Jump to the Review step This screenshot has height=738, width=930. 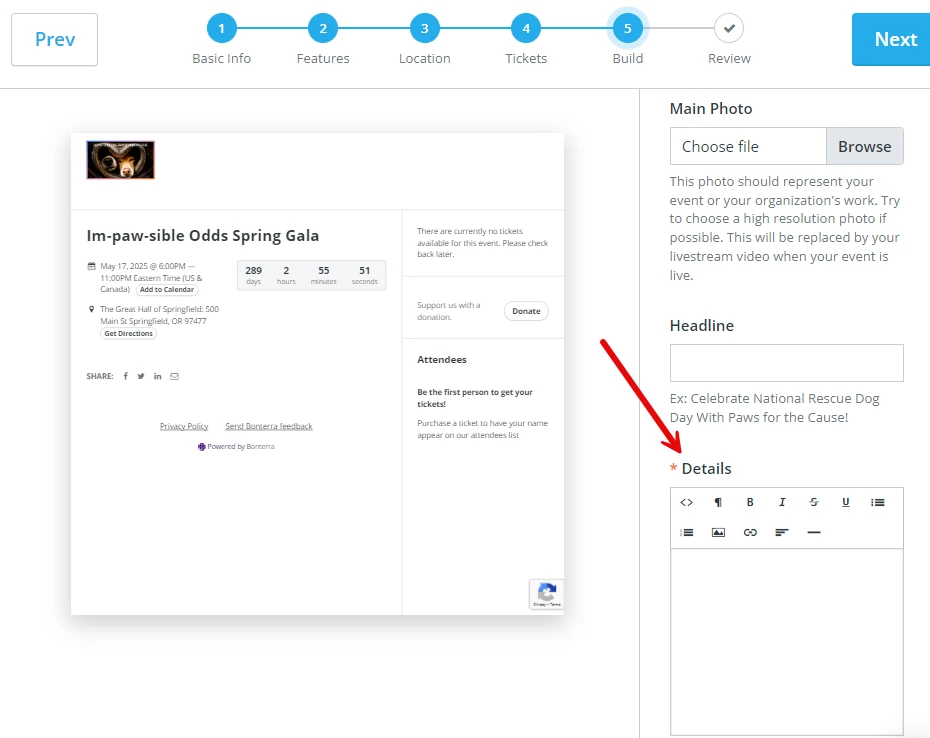pyautogui.click(x=729, y=28)
